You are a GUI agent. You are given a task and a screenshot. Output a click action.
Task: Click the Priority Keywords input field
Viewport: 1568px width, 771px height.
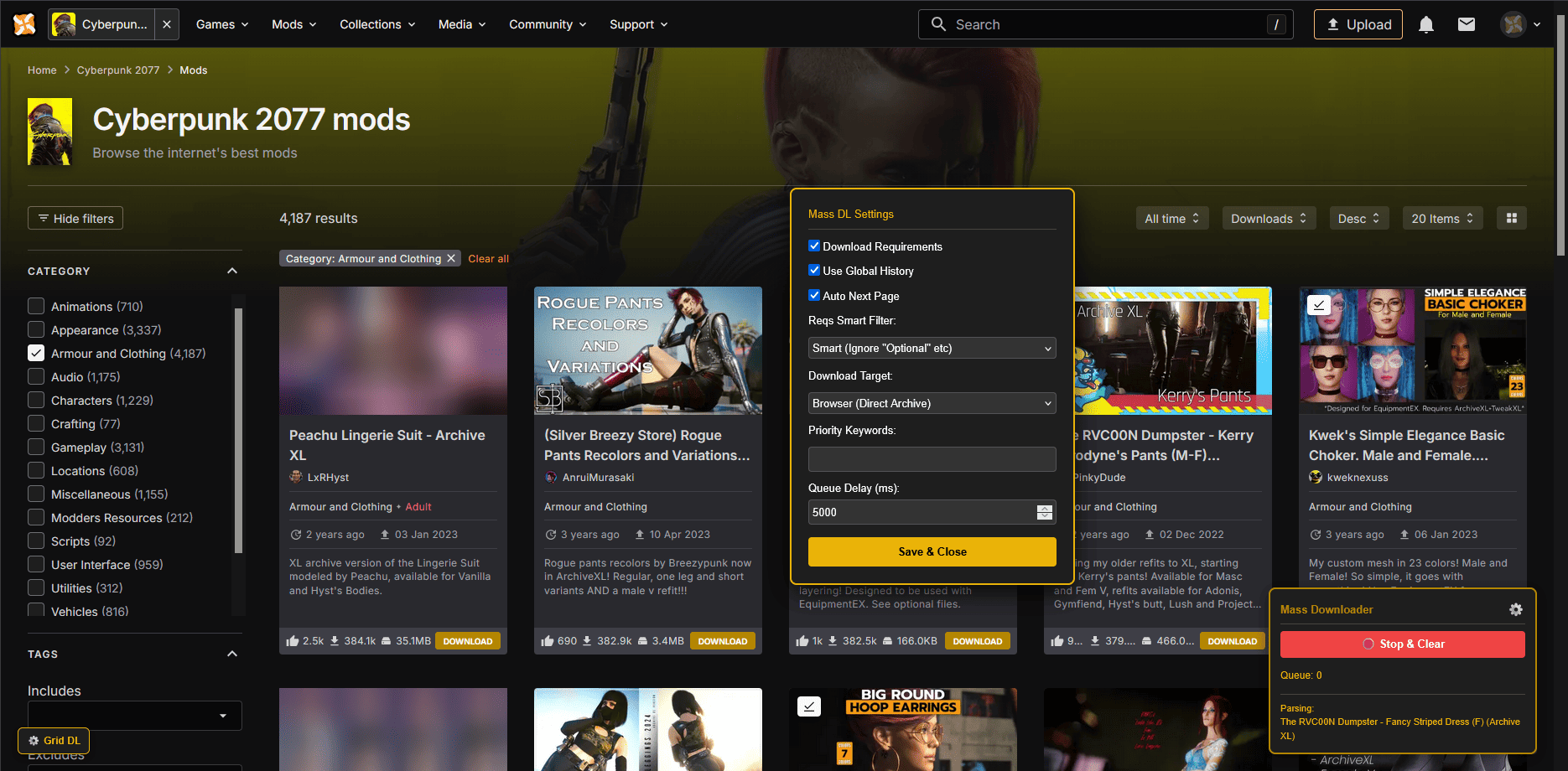[x=932, y=458]
